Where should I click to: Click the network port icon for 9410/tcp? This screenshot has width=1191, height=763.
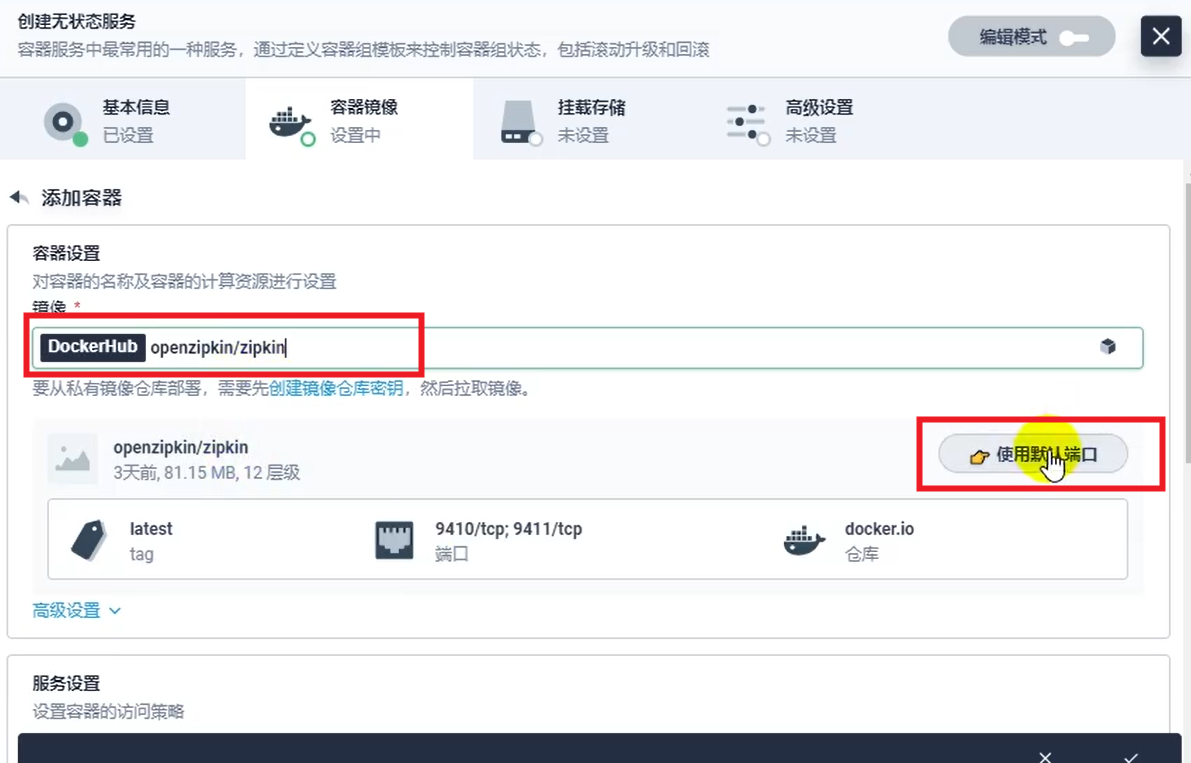pyautogui.click(x=395, y=540)
